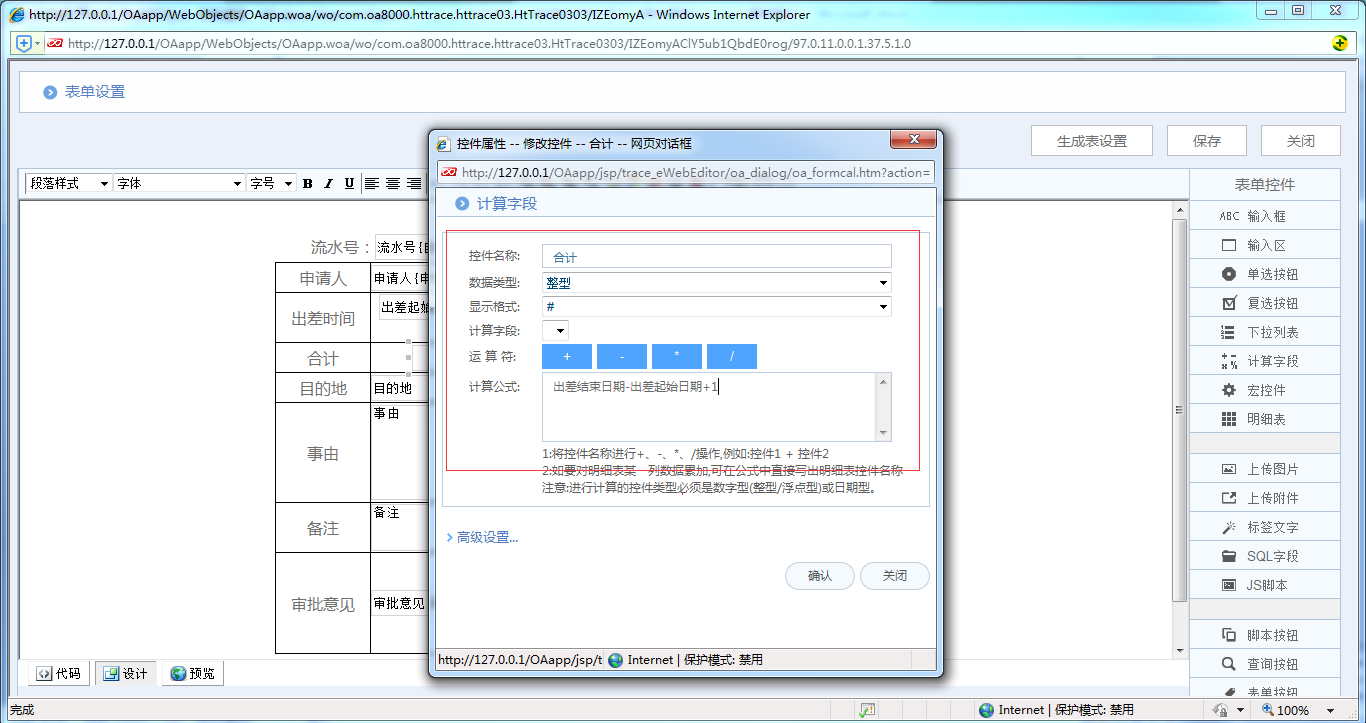Click the 确认 button

819,576
